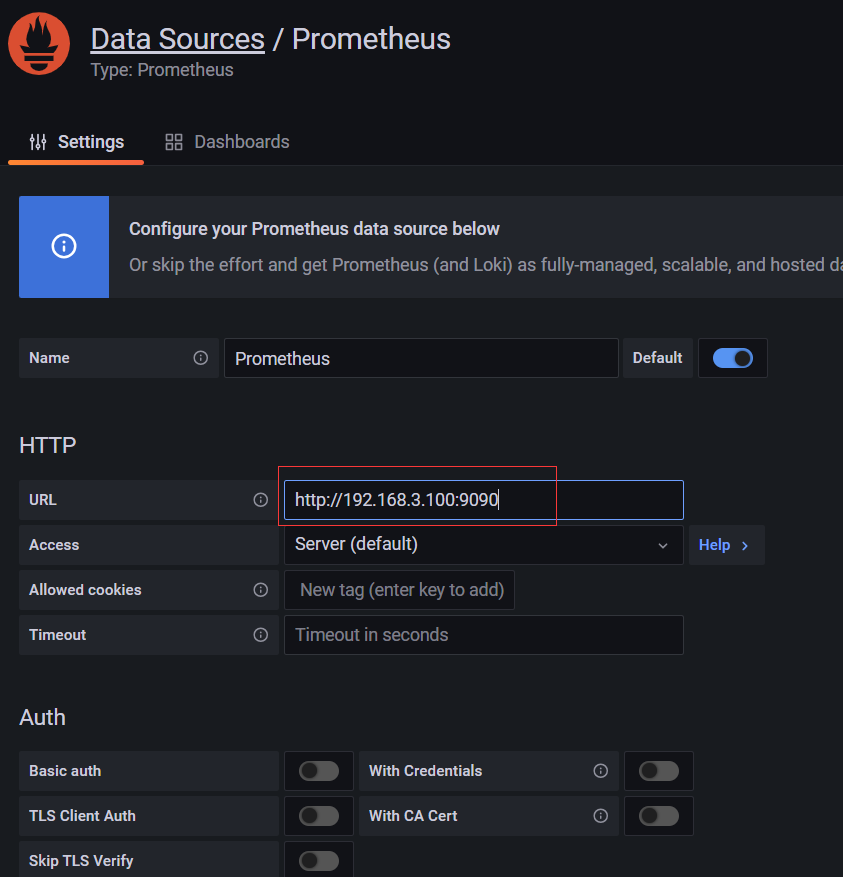
Task: Switch to the Dashboards tab
Action: click(x=227, y=142)
